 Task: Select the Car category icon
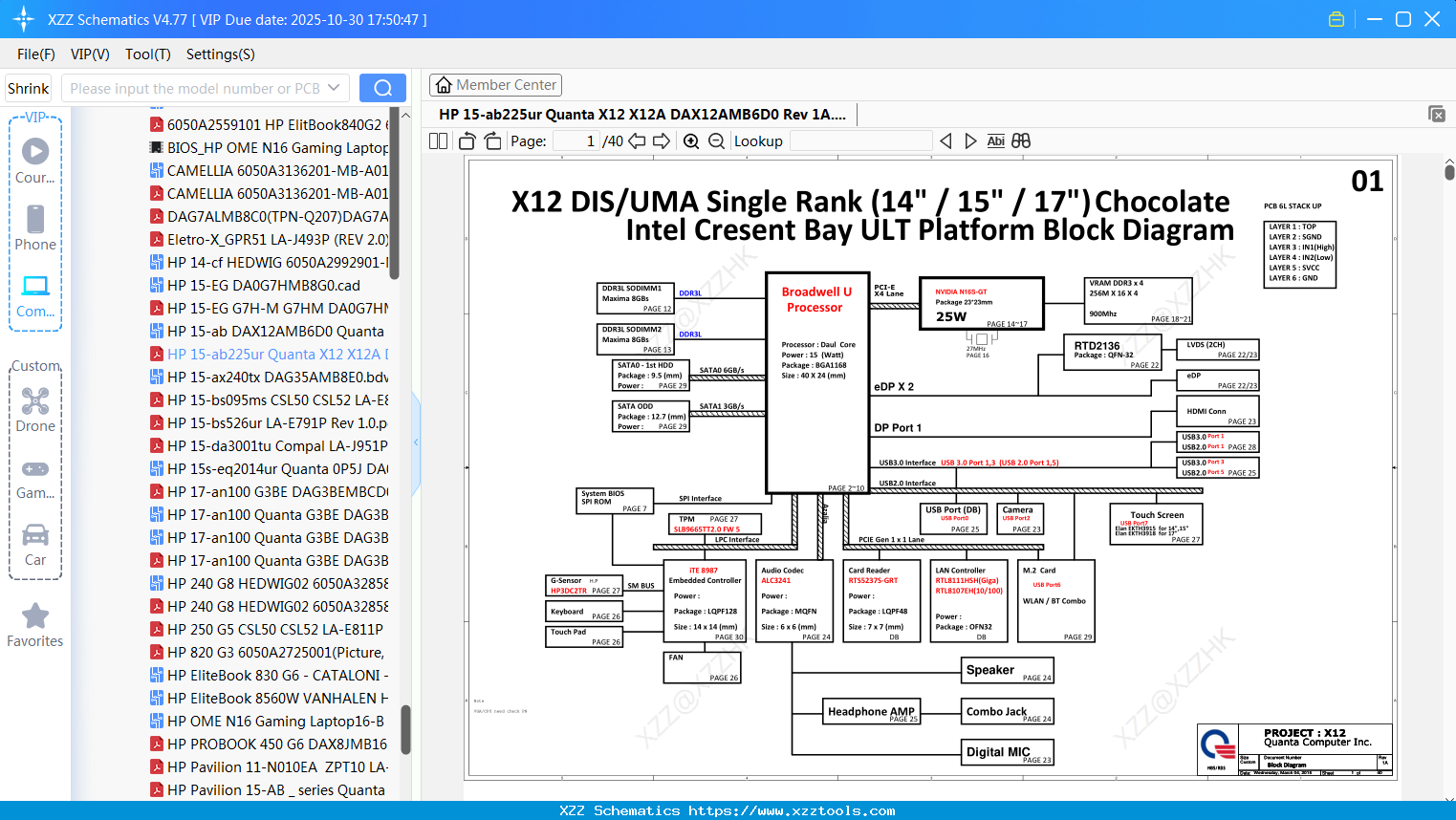tap(35, 544)
